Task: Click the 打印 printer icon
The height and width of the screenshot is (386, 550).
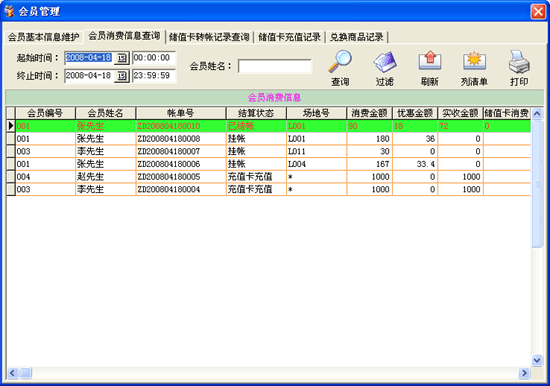Action: coord(519,61)
